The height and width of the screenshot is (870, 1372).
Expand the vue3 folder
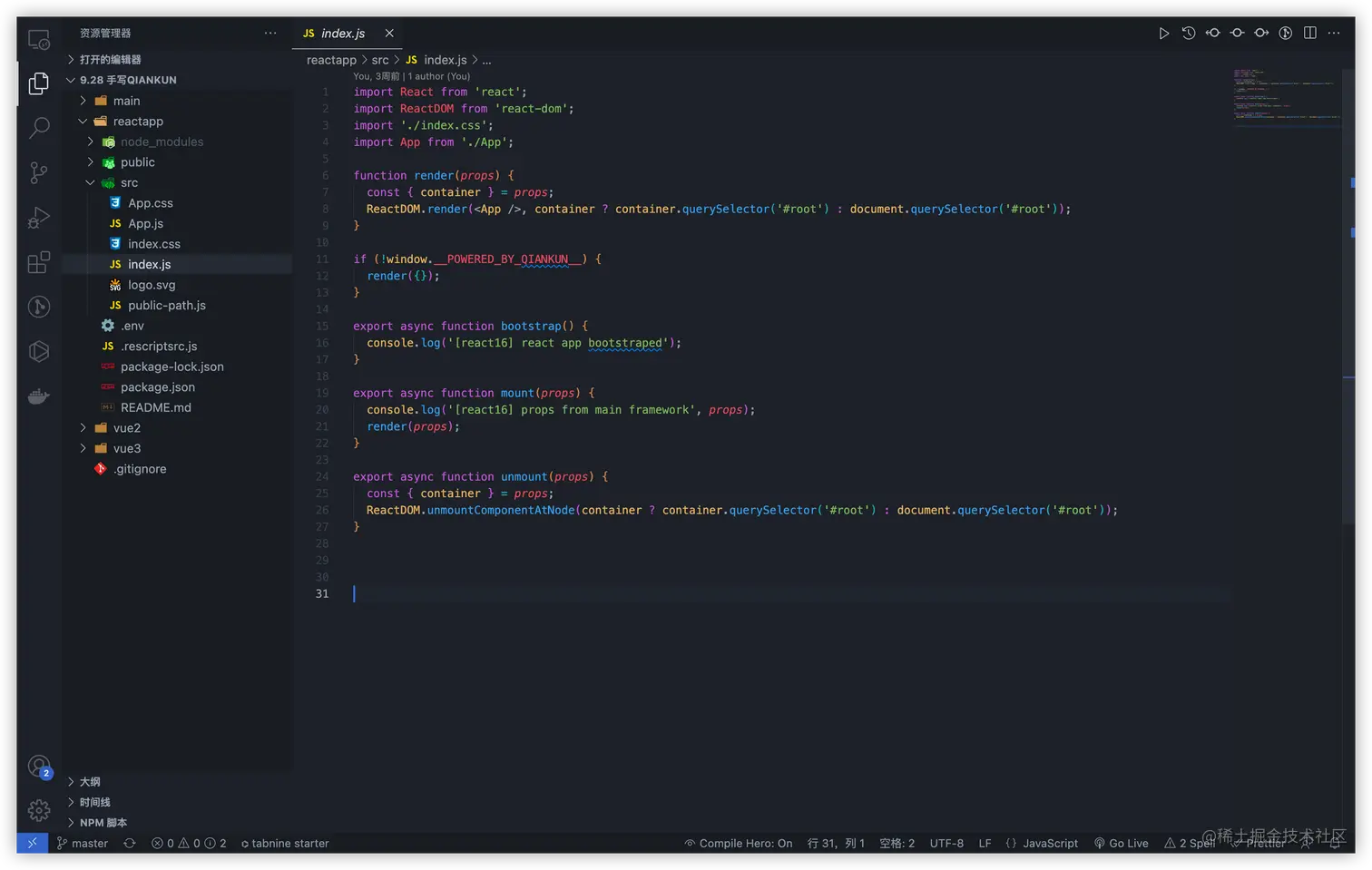pos(177,448)
